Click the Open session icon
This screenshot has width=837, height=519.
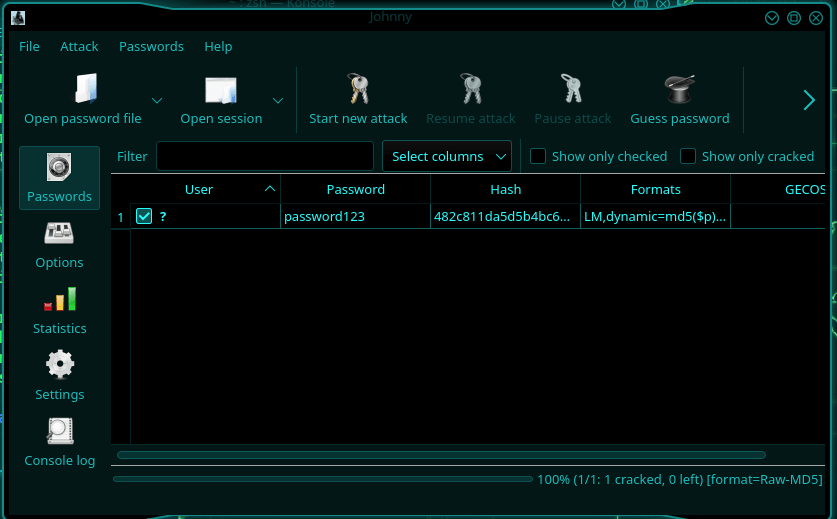coord(221,90)
